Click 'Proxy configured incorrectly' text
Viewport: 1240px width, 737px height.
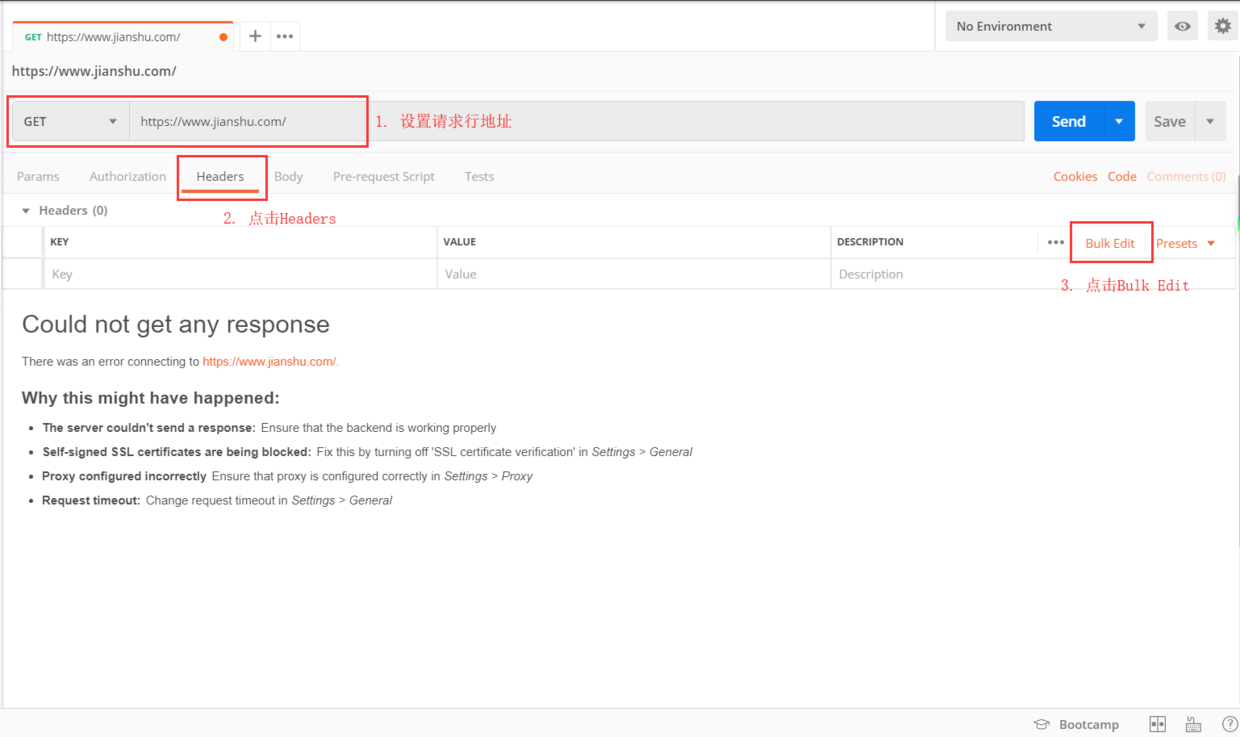[124, 476]
